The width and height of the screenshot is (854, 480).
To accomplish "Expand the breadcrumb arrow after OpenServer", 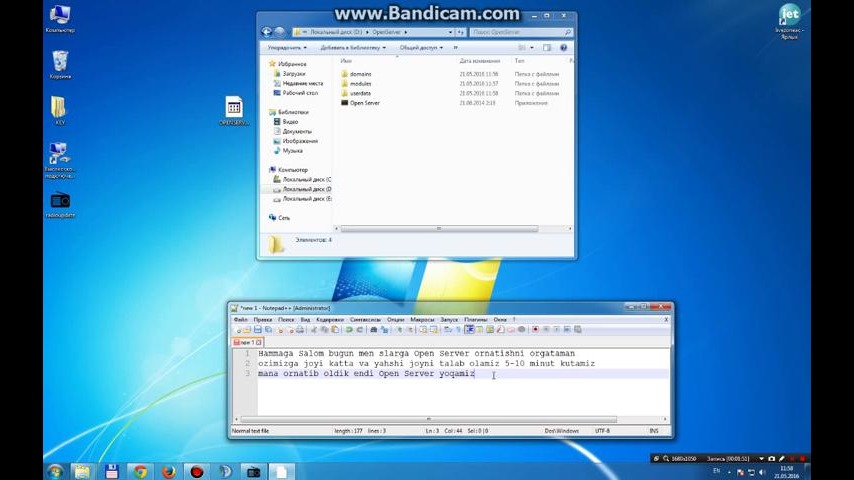I will (x=406, y=32).
